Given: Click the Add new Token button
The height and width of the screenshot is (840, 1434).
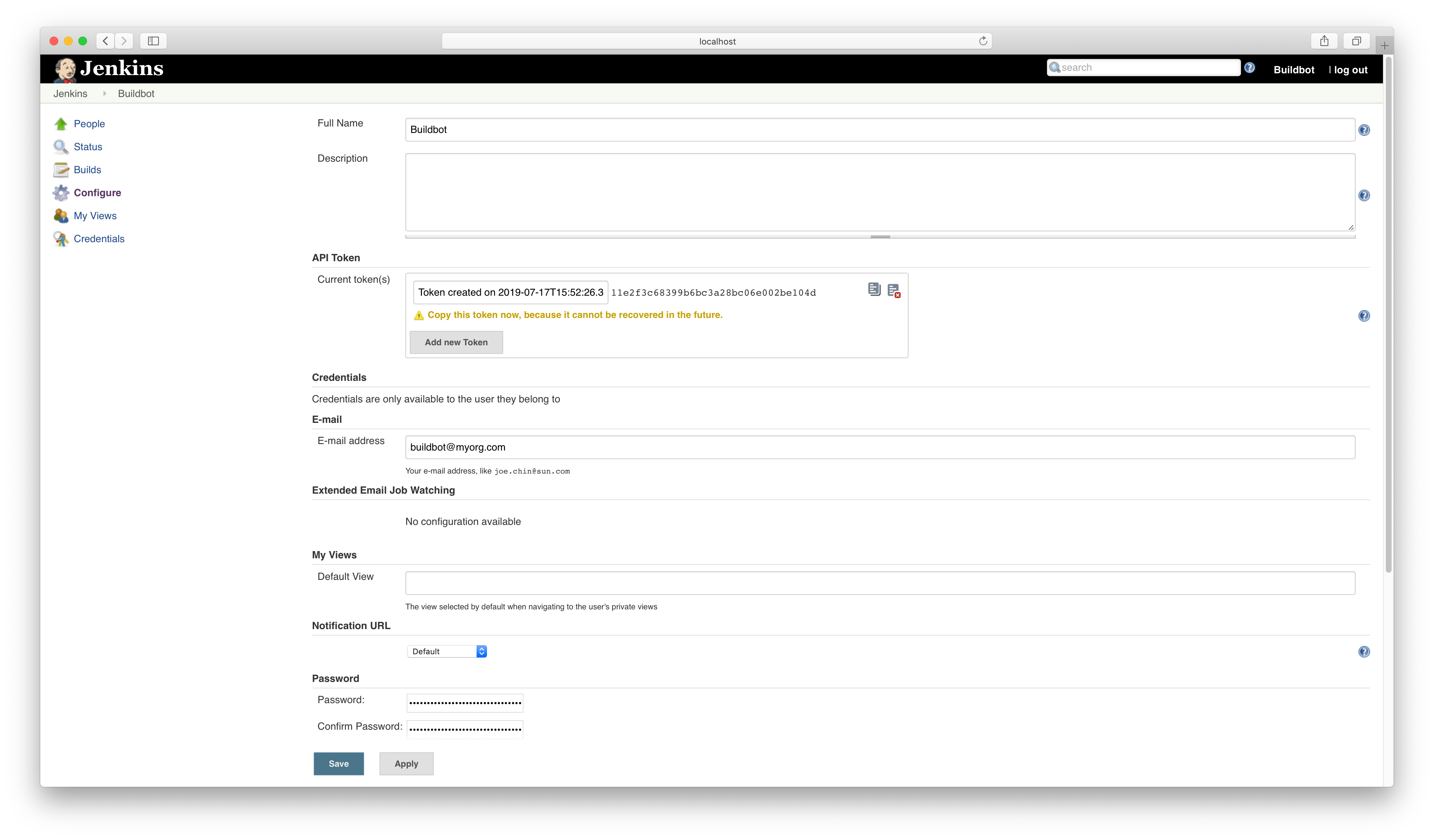Looking at the screenshot, I should coord(456,342).
